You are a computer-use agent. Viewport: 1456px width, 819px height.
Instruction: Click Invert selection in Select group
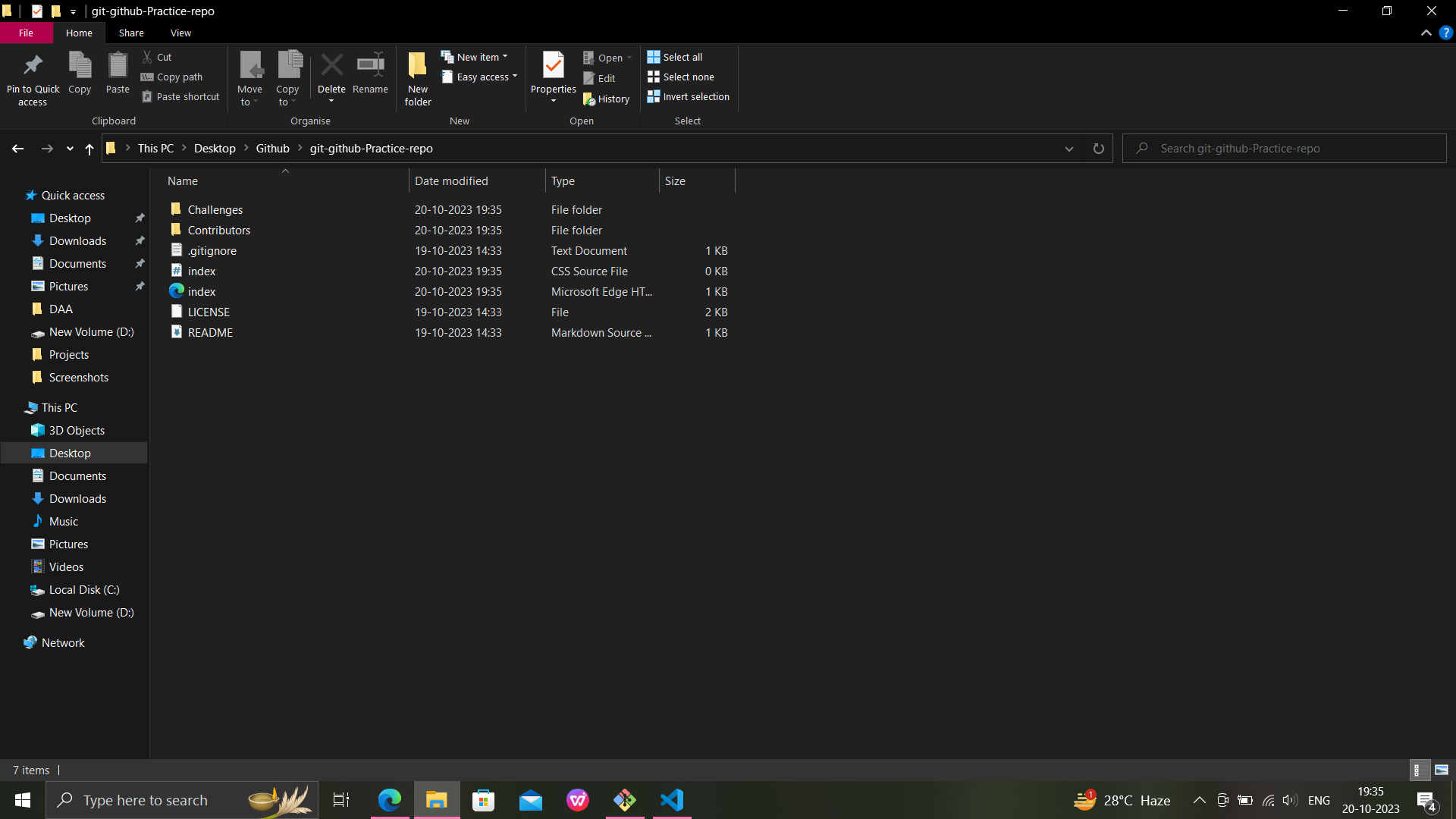[x=688, y=97]
